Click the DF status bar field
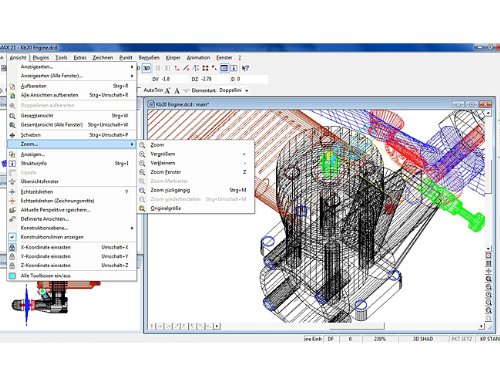 (x=330, y=339)
